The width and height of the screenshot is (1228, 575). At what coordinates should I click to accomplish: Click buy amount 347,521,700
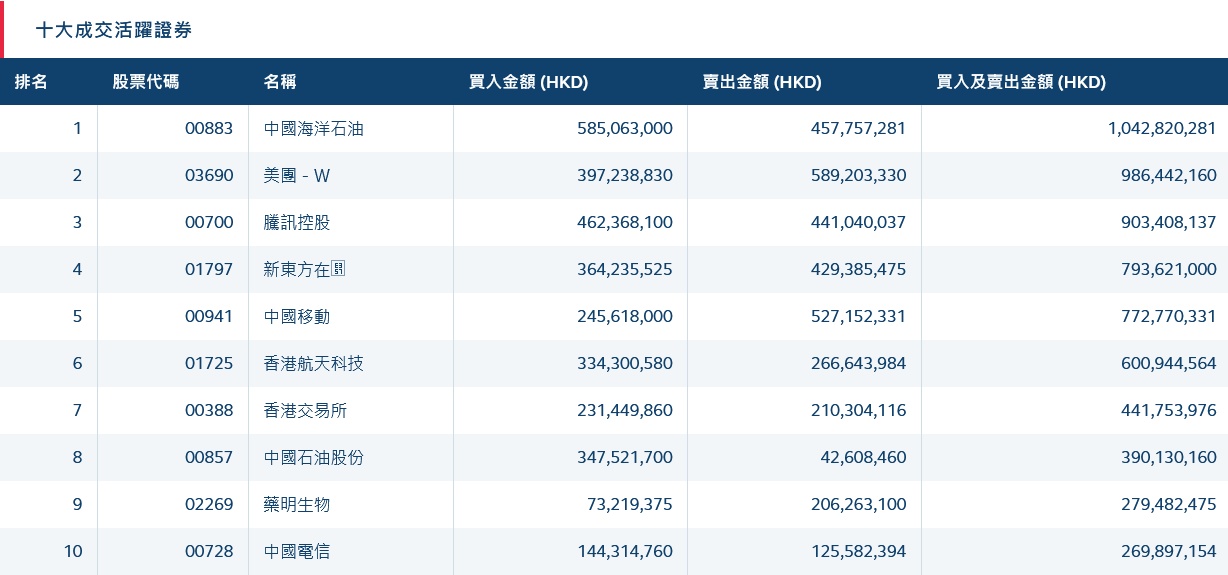coord(625,457)
